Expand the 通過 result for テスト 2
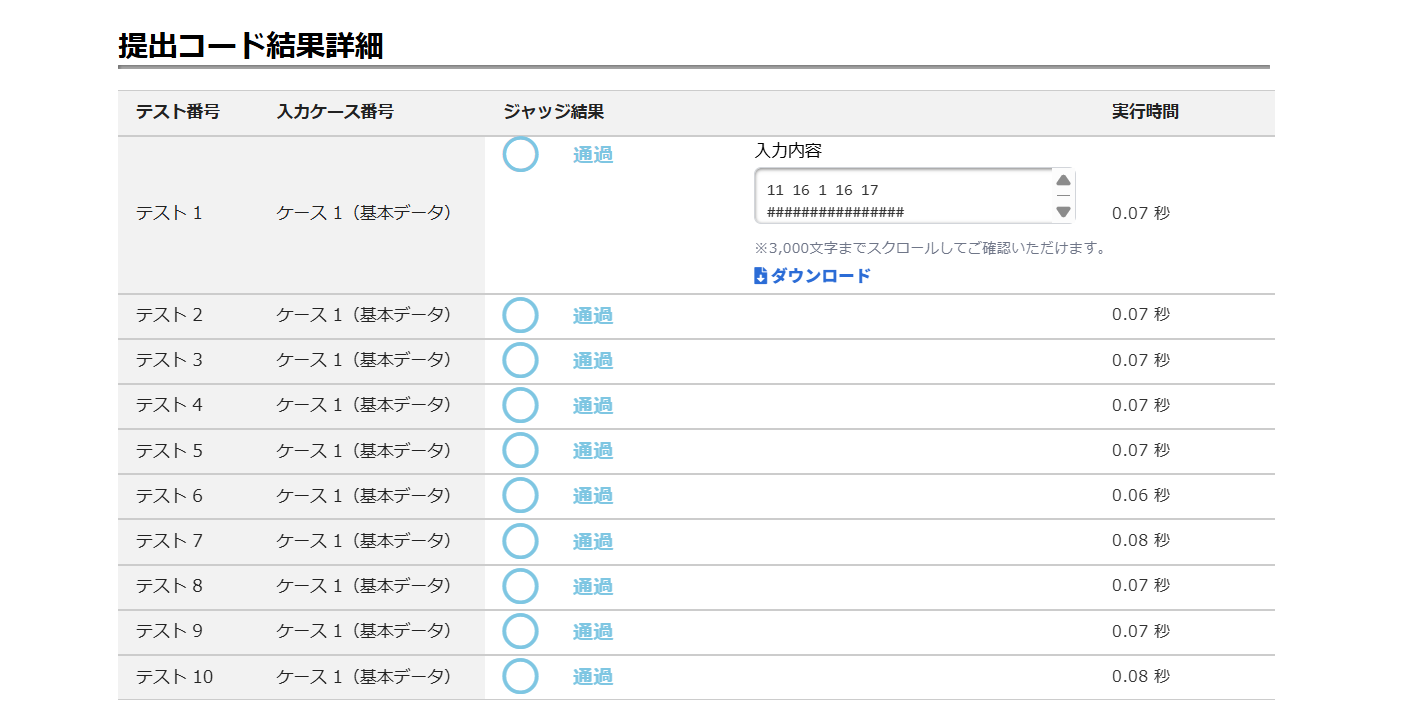The height and width of the screenshot is (707, 1422). [593, 315]
